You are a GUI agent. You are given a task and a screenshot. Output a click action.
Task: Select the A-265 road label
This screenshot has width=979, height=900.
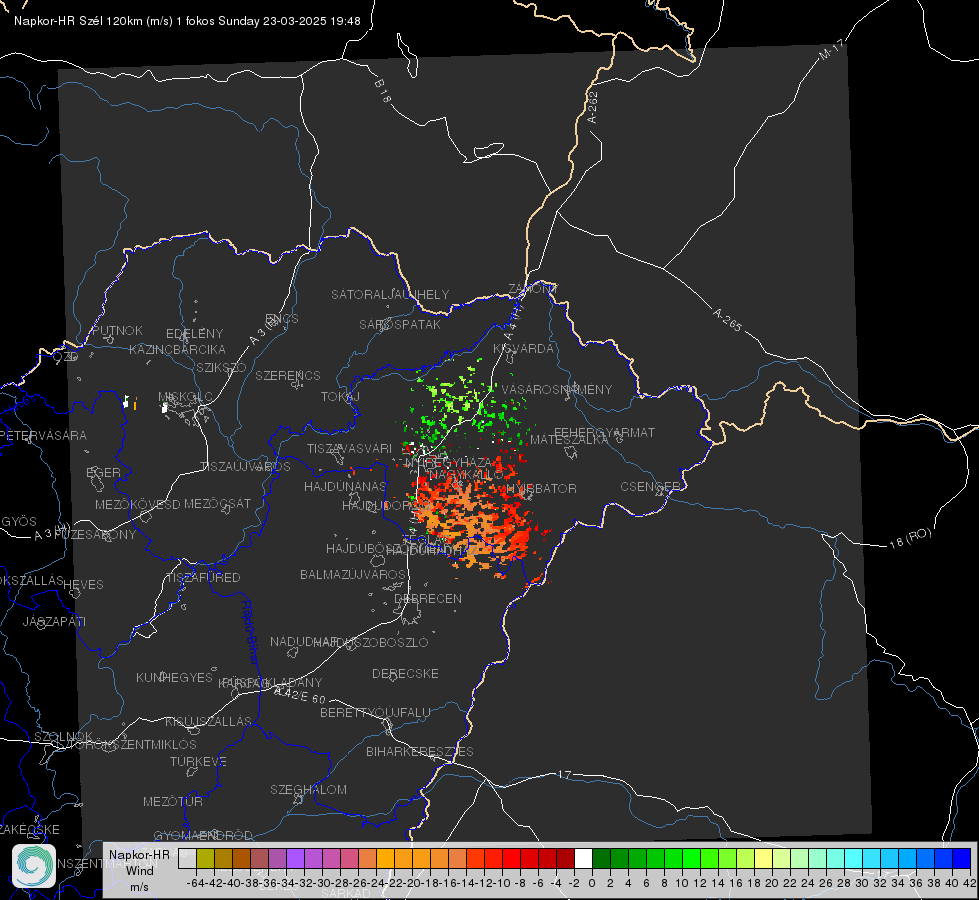point(727,319)
